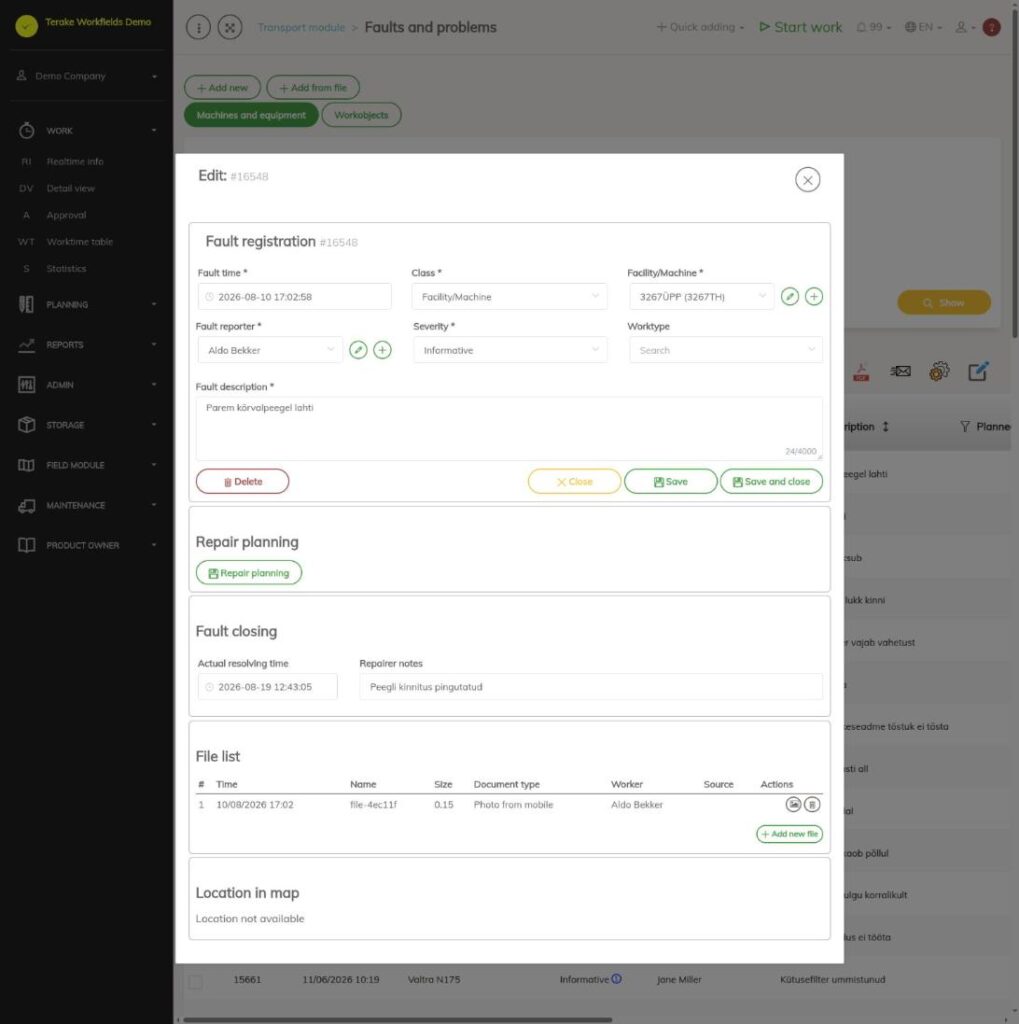This screenshot has height=1024, width=1019.
Task: Click the edit note icon above table
Action: tap(978, 372)
